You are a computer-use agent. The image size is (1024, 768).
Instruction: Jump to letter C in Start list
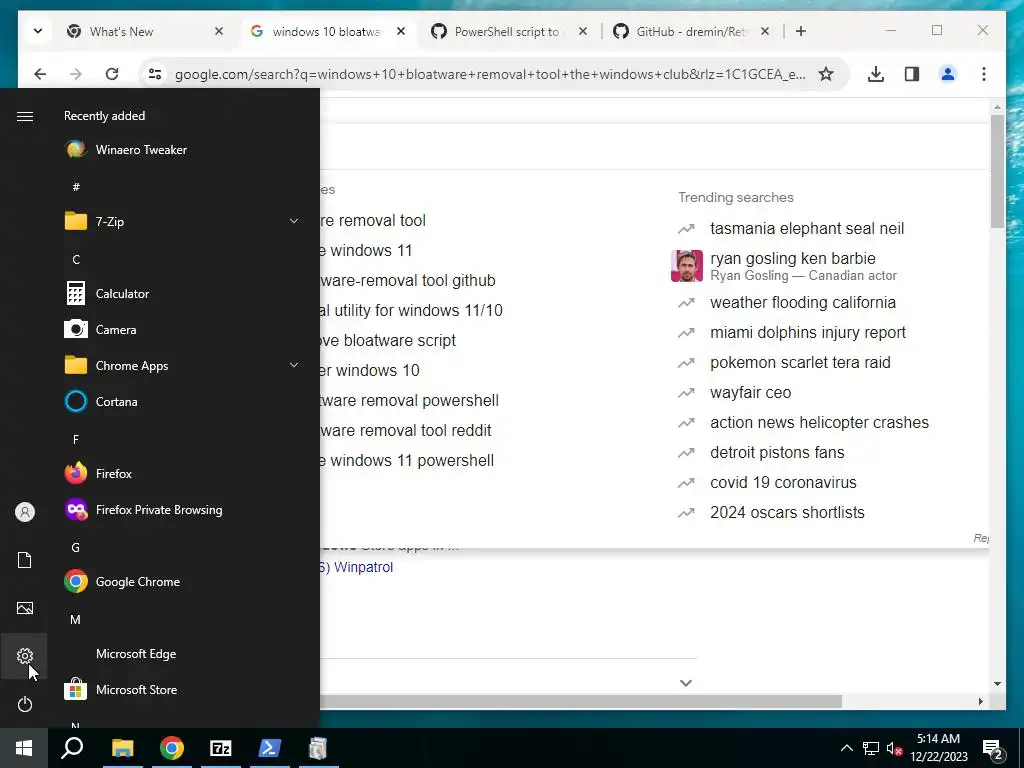click(x=76, y=260)
